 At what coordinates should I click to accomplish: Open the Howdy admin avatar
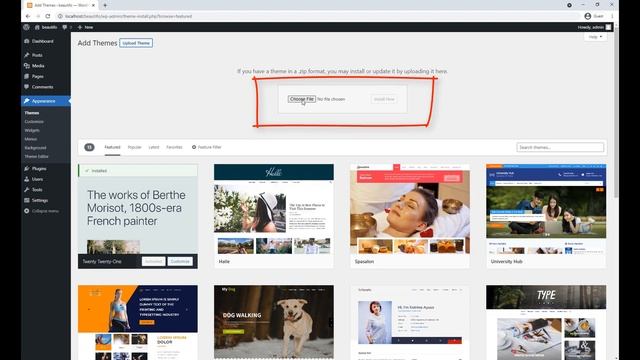pyautogui.click(x=608, y=27)
